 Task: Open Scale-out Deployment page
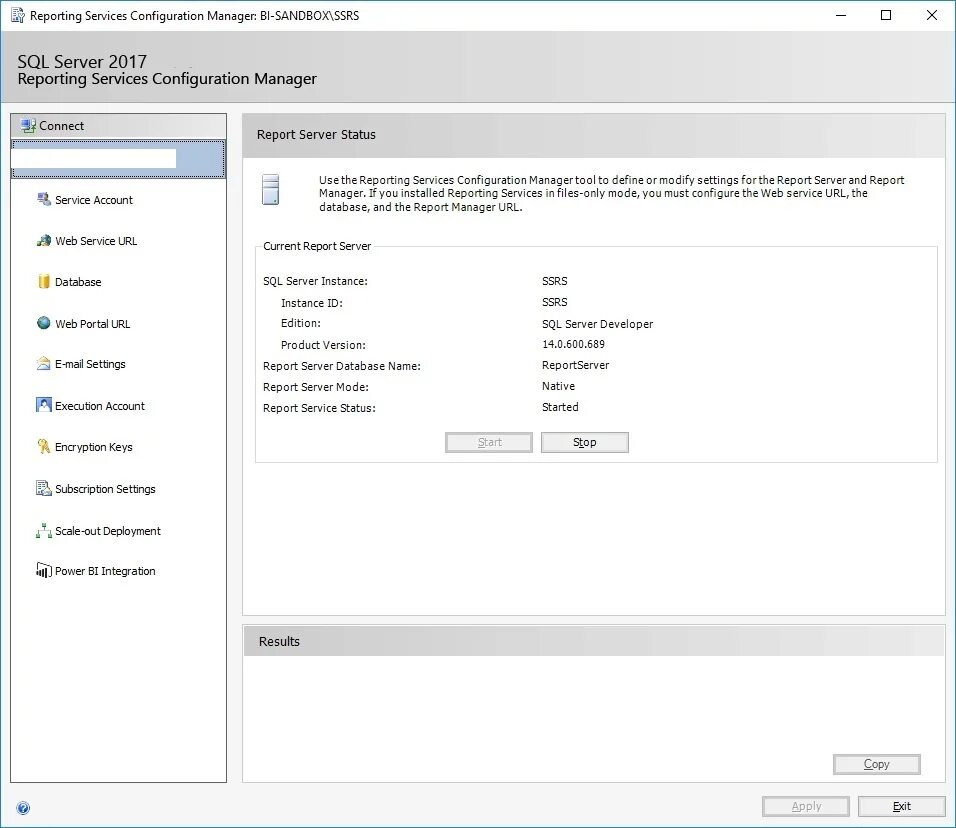pyautogui.click(x=107, y=531)
